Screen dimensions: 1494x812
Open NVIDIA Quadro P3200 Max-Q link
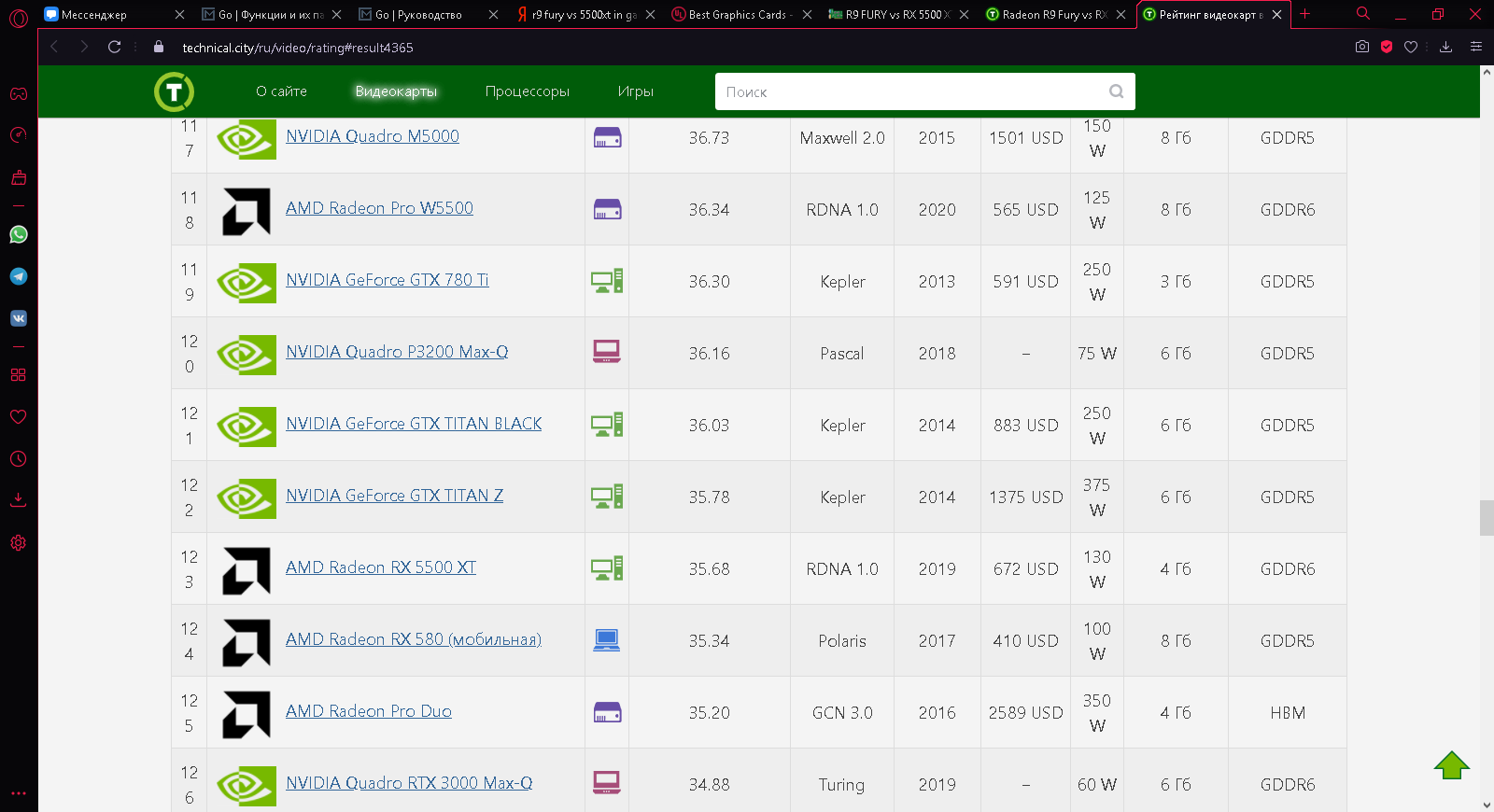(397, 352)
